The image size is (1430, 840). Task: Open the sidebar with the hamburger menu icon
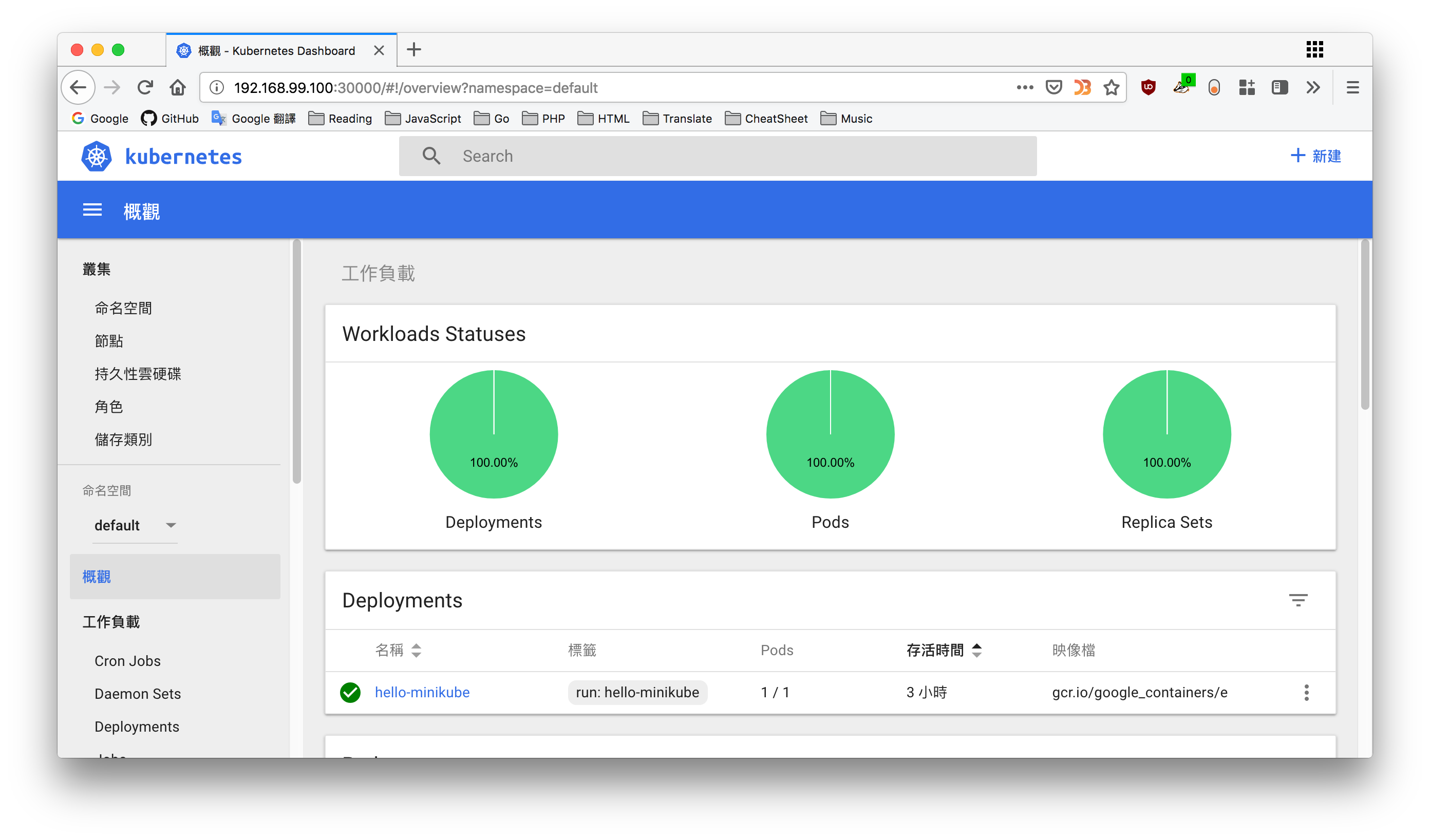[92, 210]
